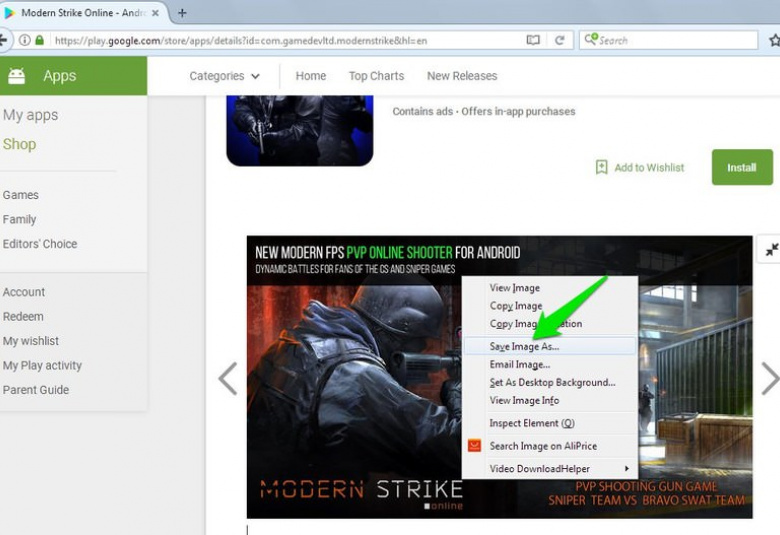
Task: Open New Releases
Action: click(462, 76)
